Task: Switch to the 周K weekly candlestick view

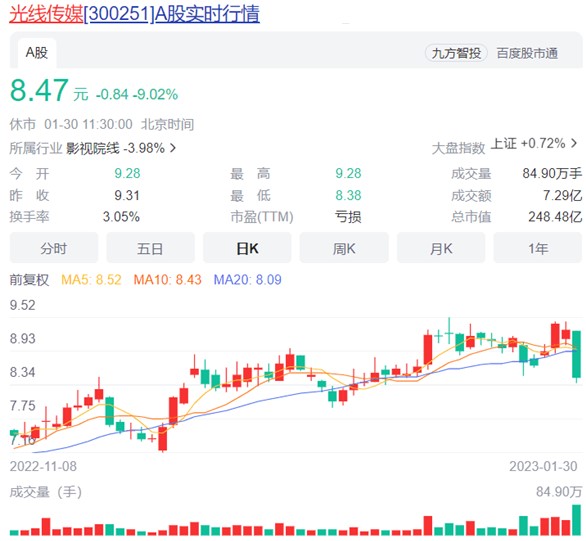Action: coord(344,248)
